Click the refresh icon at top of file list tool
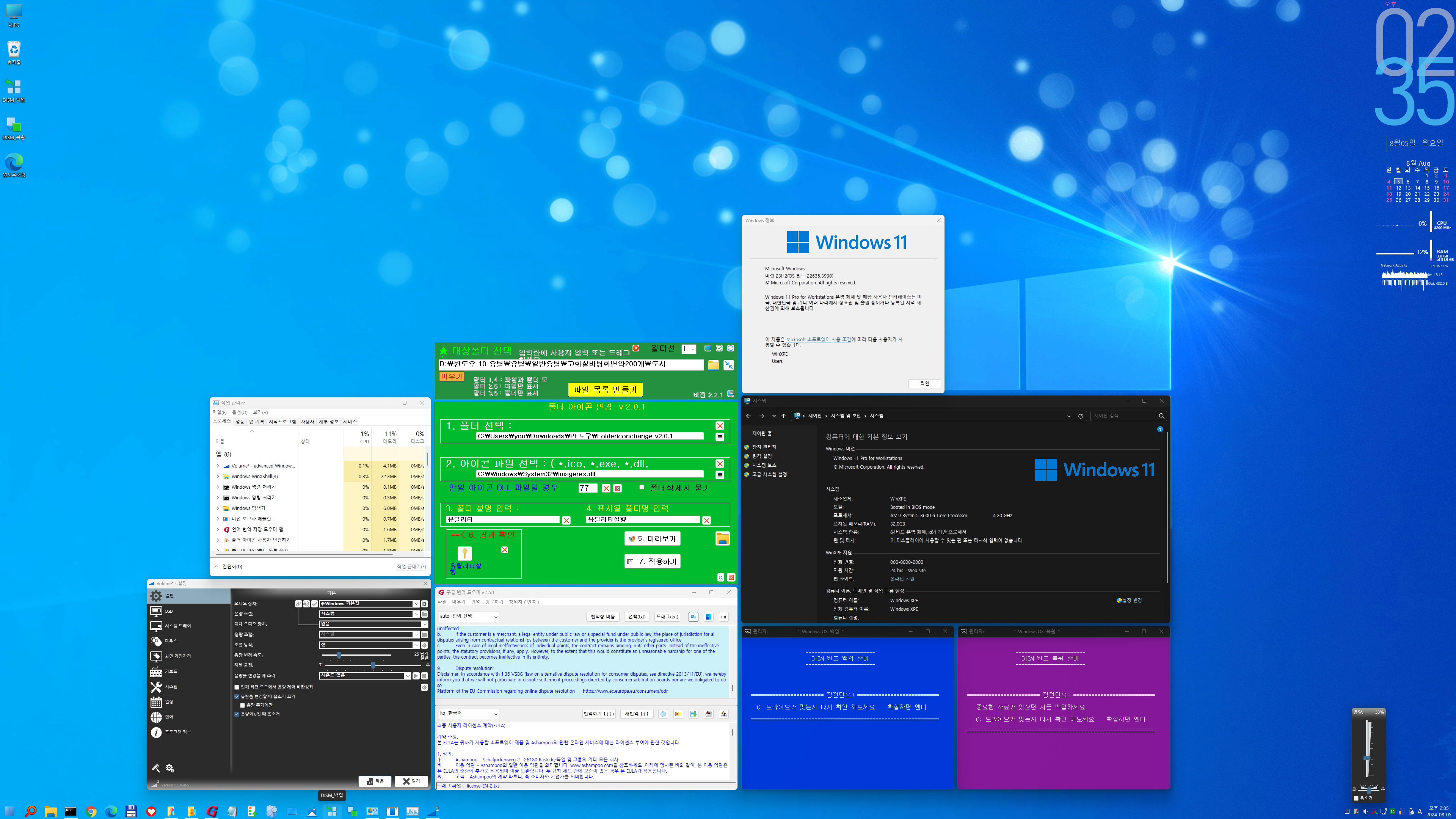The width and height of the screenshot is (1456, 819). pos(730,348)
